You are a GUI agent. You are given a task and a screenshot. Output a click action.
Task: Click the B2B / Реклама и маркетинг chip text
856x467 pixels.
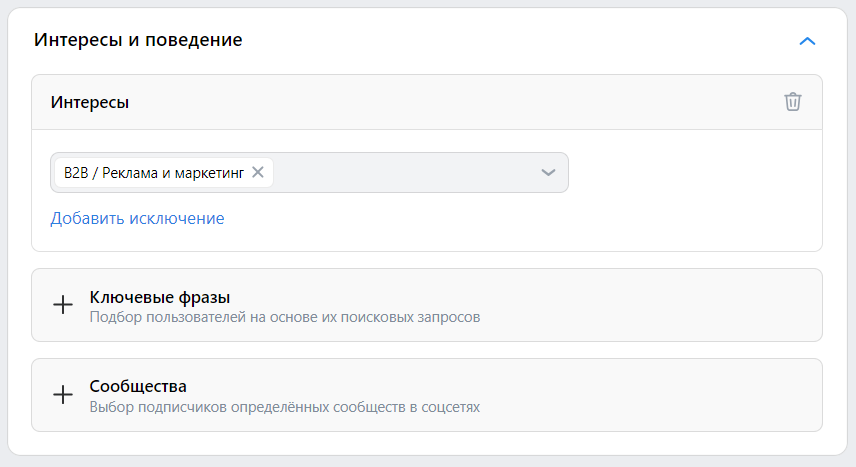click(x=153, y=173)
